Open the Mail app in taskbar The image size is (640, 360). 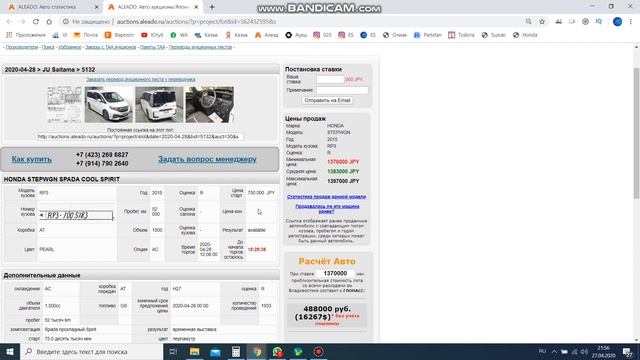tap(215, 351)
